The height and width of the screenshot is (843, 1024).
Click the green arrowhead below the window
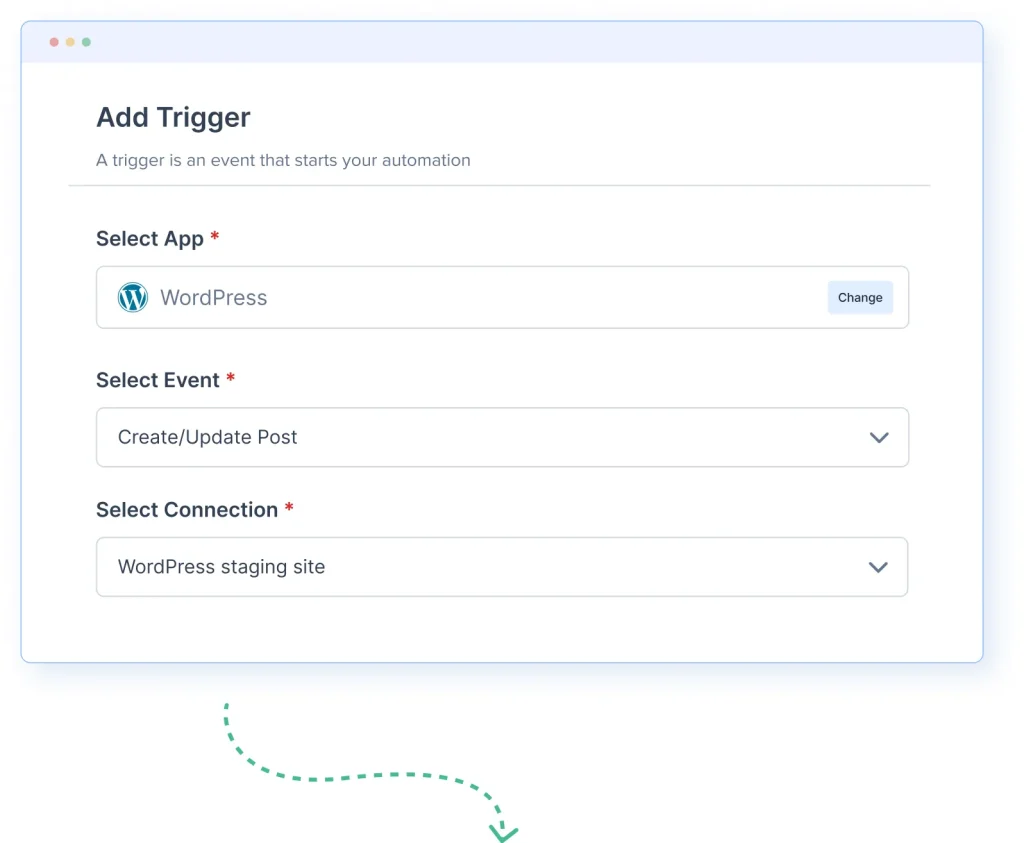pos(502,830)
